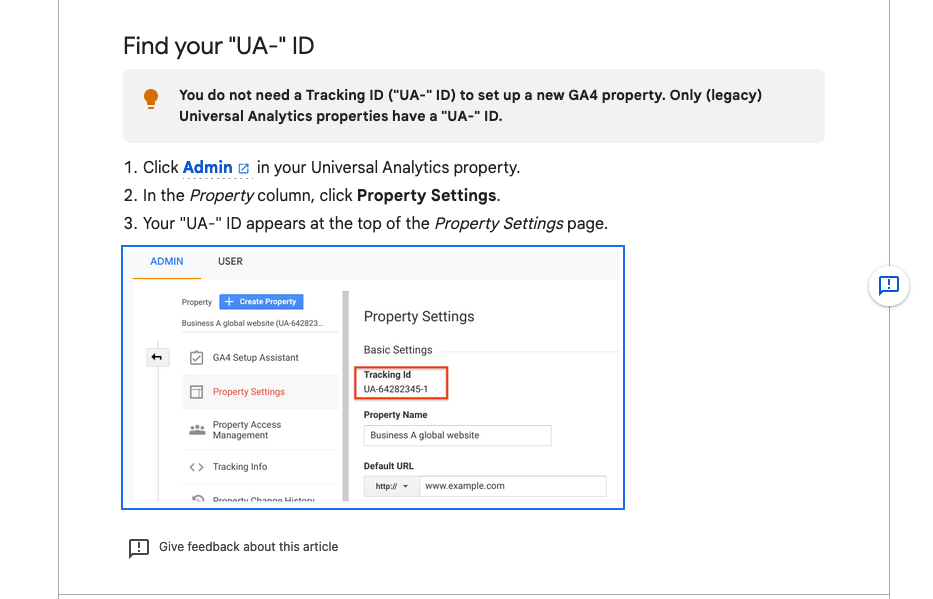Click the back arrow icon in the Property column
Viewport: 933px width, 599px height.
pos(157,357)
